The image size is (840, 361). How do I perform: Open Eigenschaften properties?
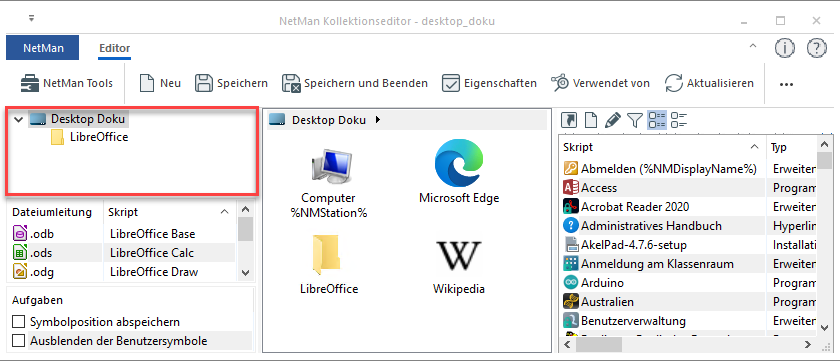[489, 84]
